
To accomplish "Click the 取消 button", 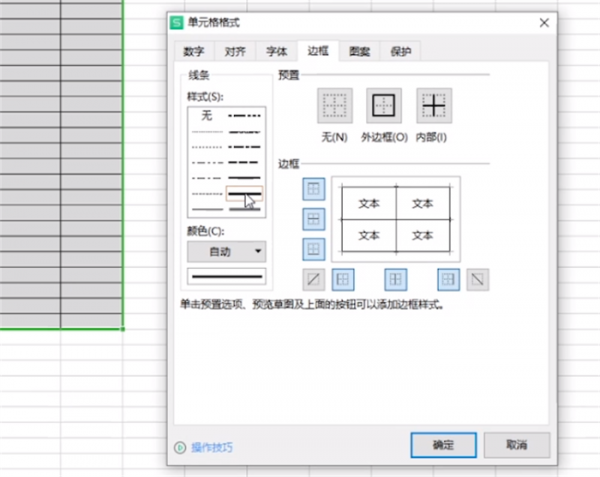I will click(515, 444).
